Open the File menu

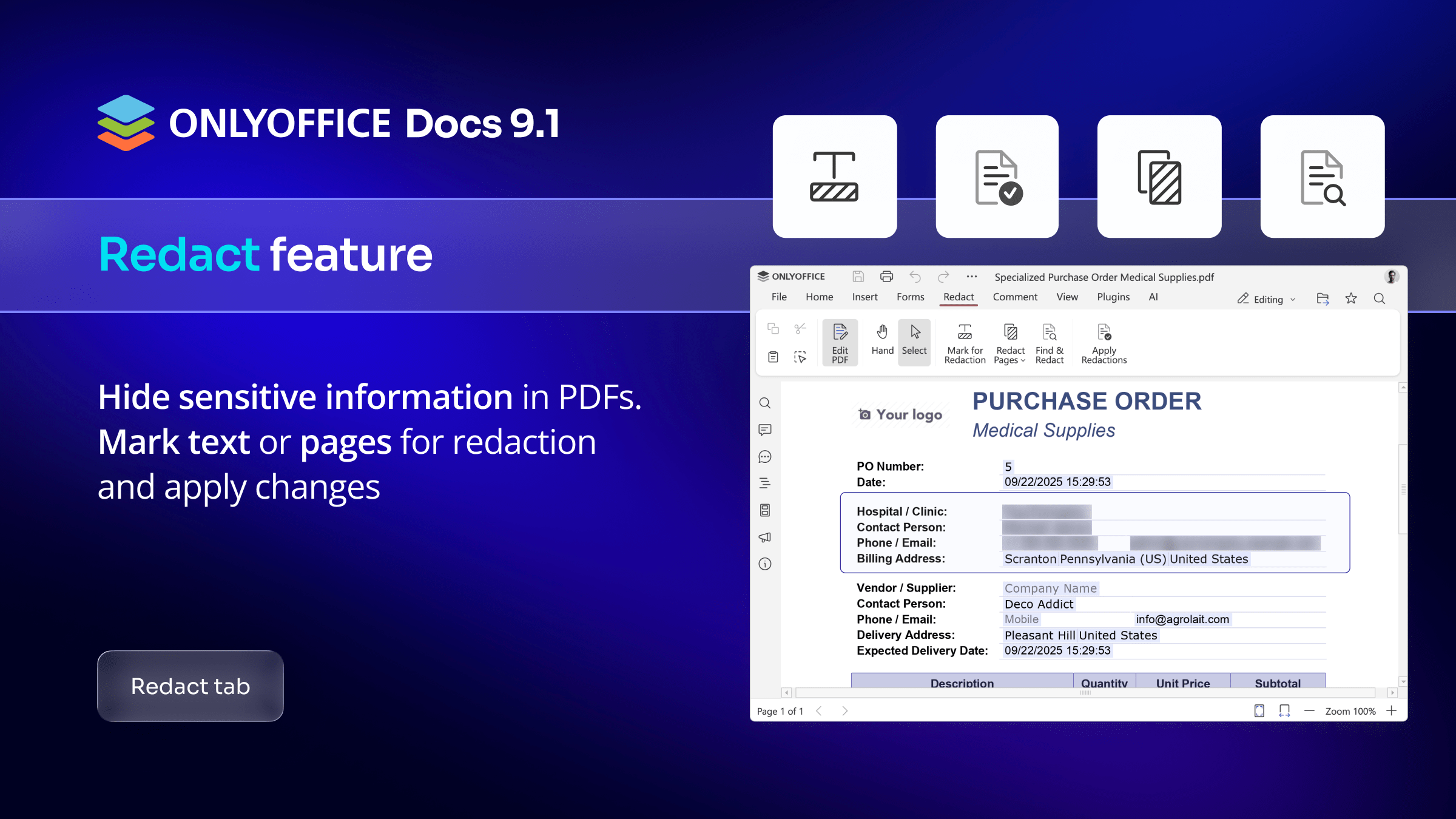point(779,297)
